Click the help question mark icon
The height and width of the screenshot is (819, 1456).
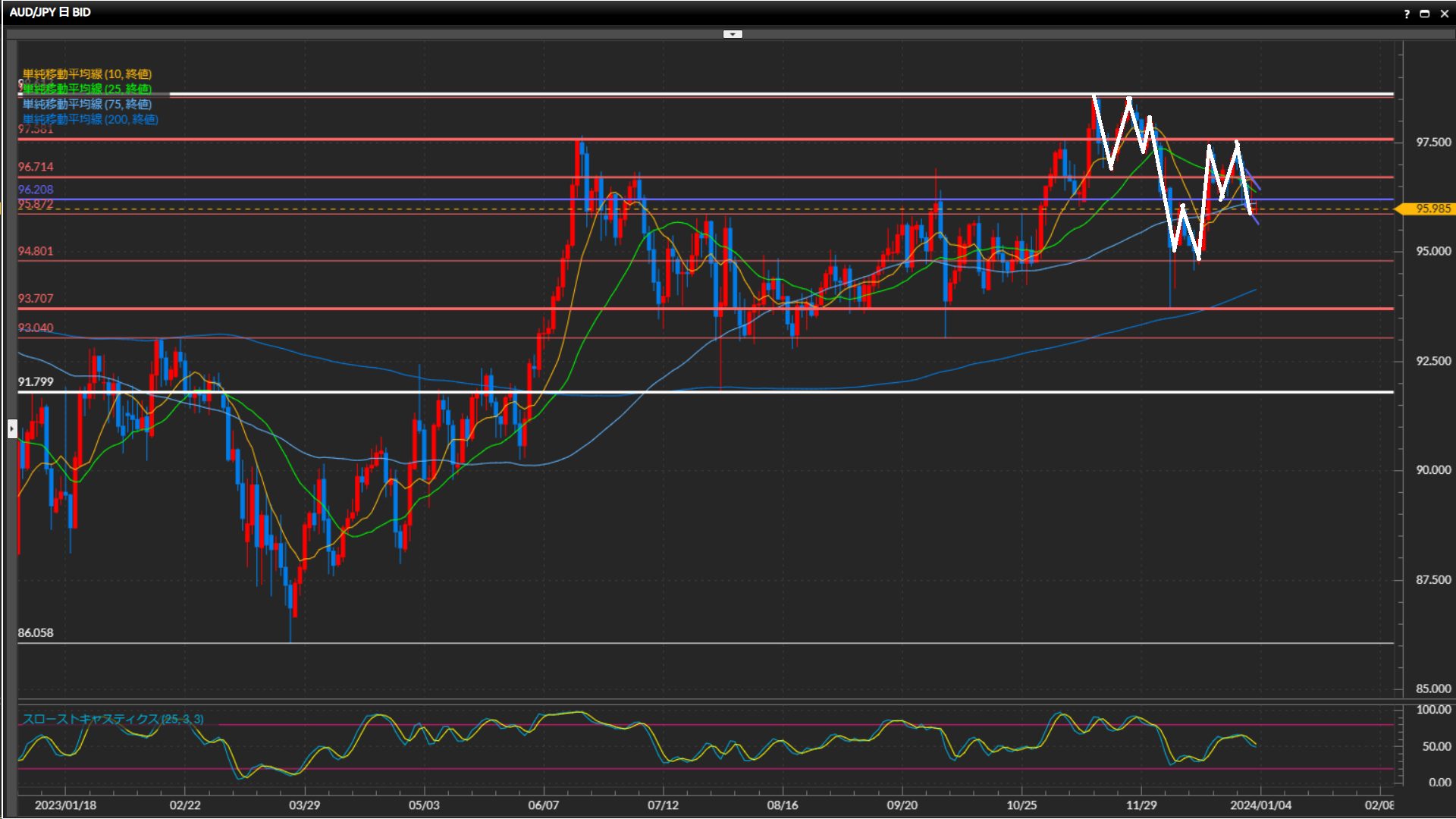(1407, 14)
